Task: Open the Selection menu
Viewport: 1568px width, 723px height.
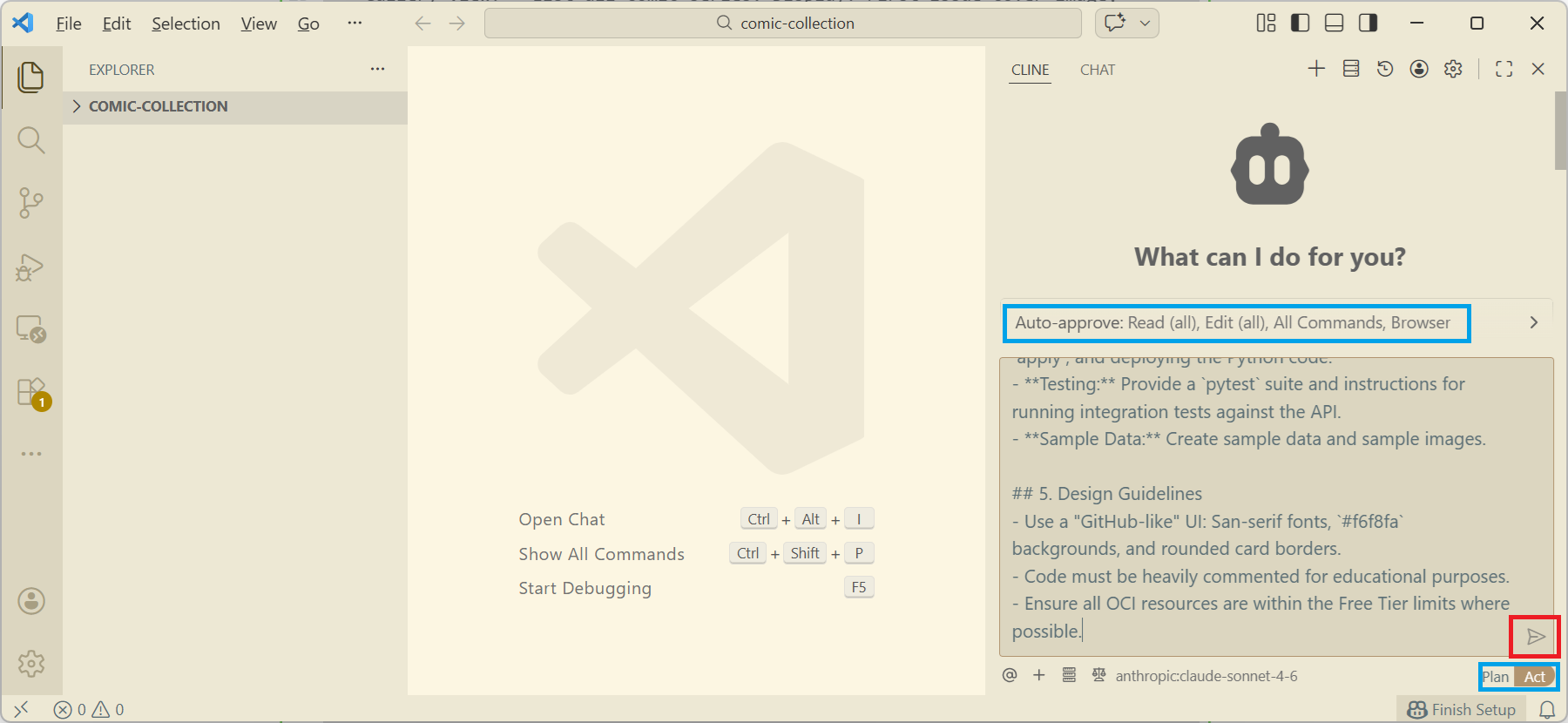Action: [186, 24]
